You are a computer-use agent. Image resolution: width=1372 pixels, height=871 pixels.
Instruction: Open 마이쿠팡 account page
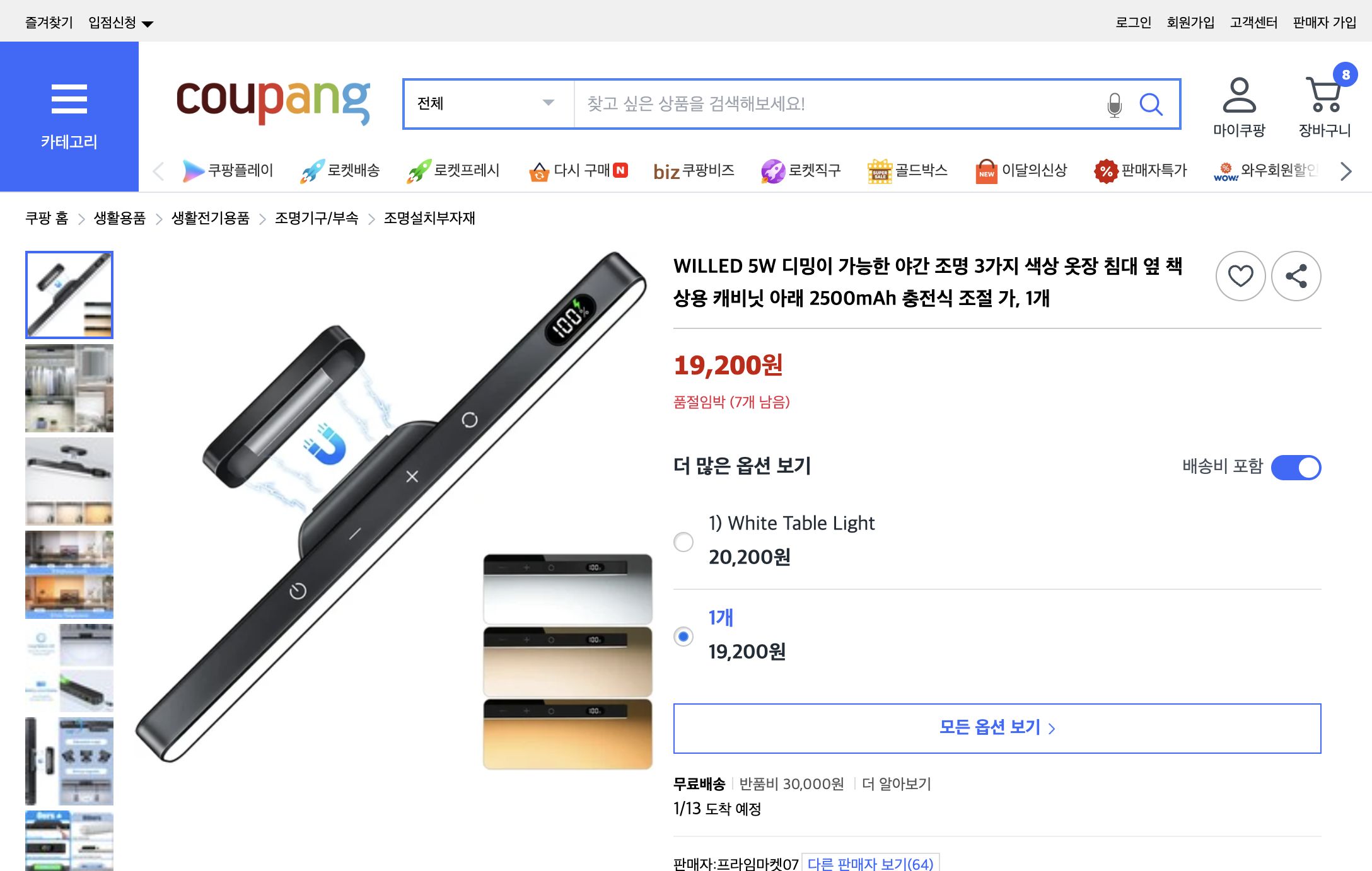1238,107
